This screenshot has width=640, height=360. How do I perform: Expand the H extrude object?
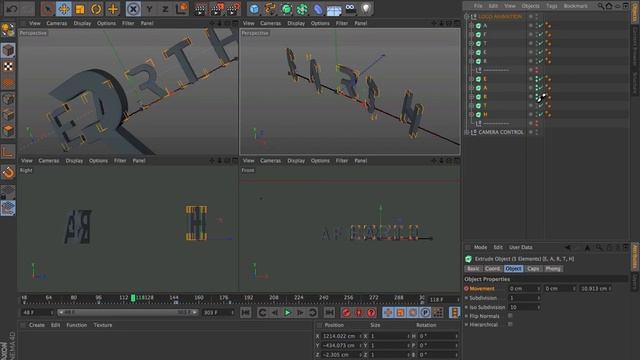[471, 114]
